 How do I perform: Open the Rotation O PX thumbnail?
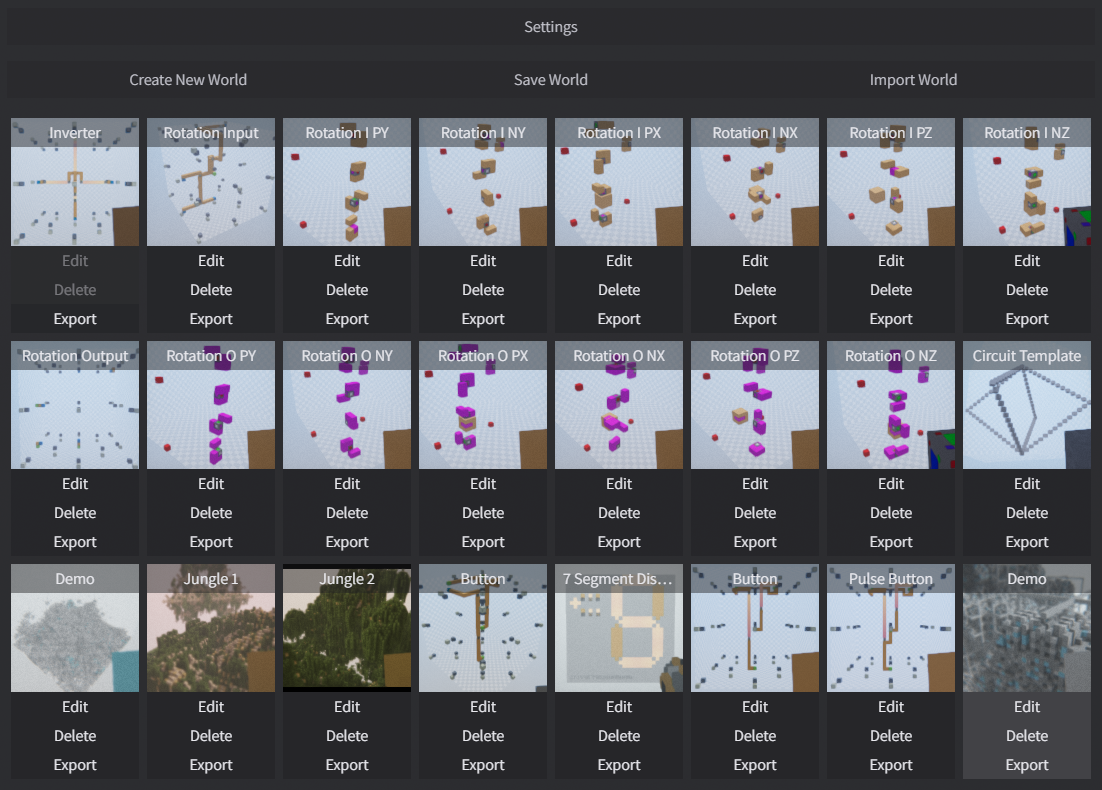click(x=483, y=405)
